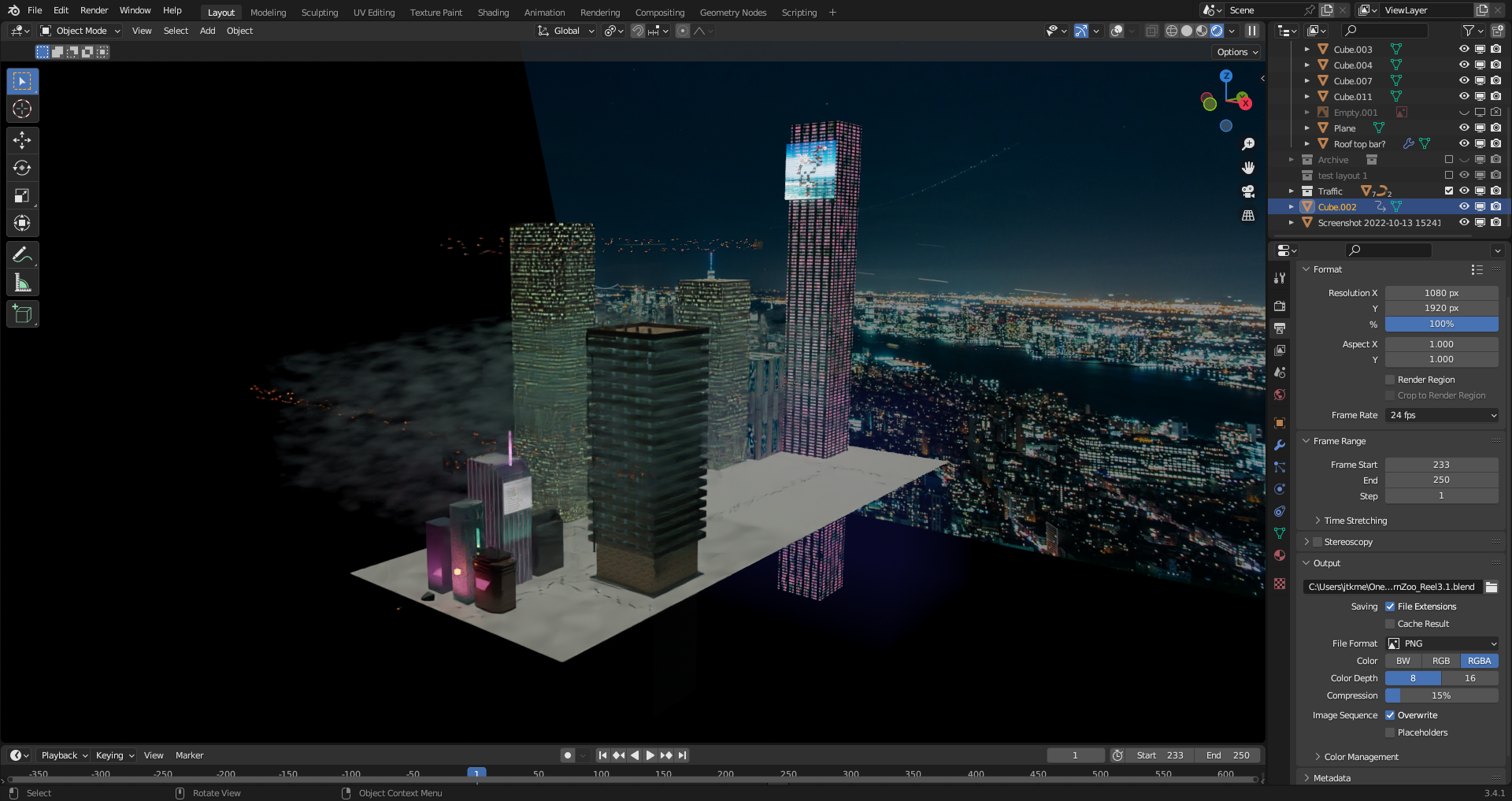Switch to Geometry Nodes workspace tab
The image size is (1512, 801).
click(x=733, y=13)
